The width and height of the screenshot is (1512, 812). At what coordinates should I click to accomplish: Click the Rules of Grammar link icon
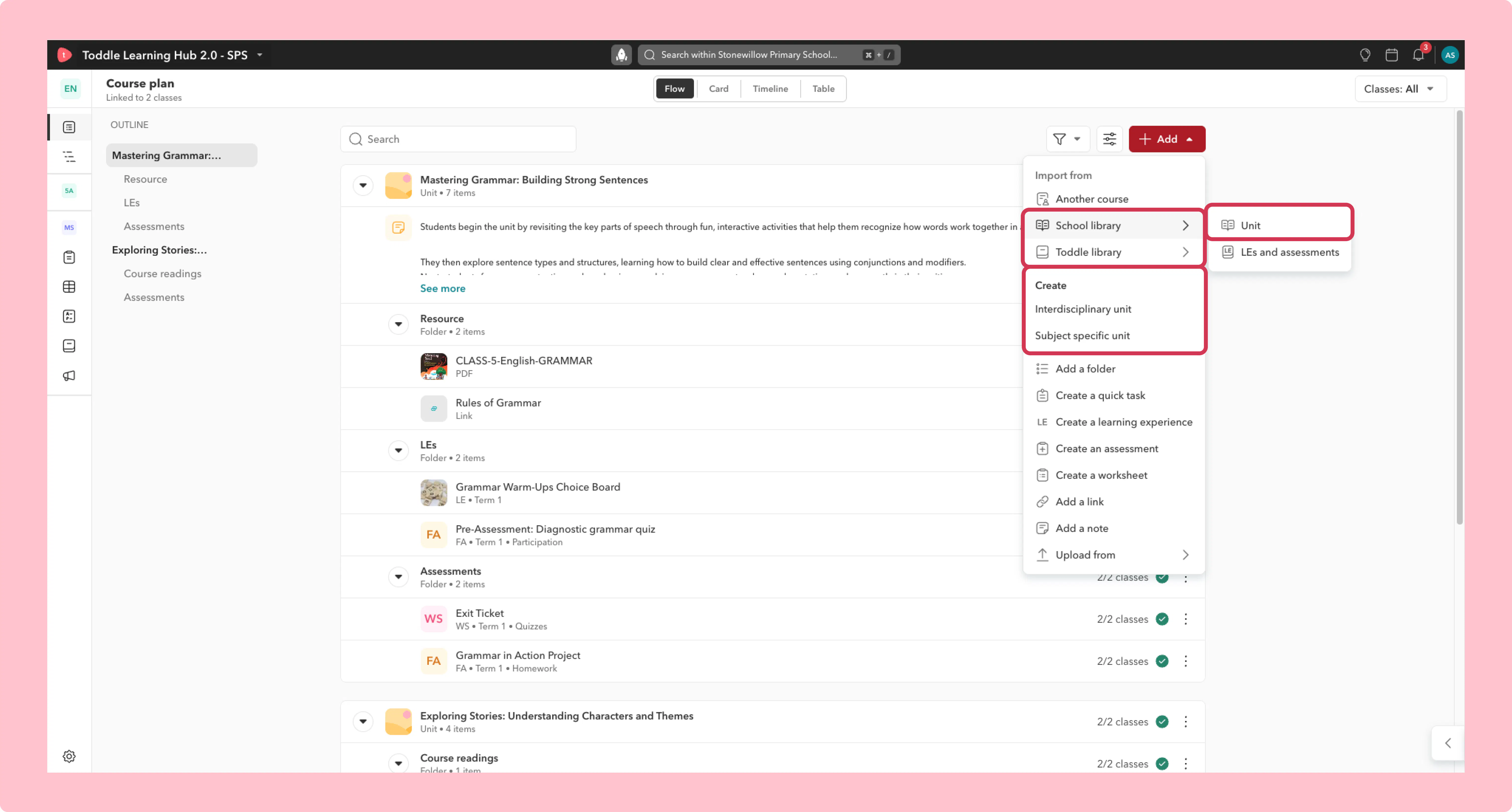(x=434, y=409)
